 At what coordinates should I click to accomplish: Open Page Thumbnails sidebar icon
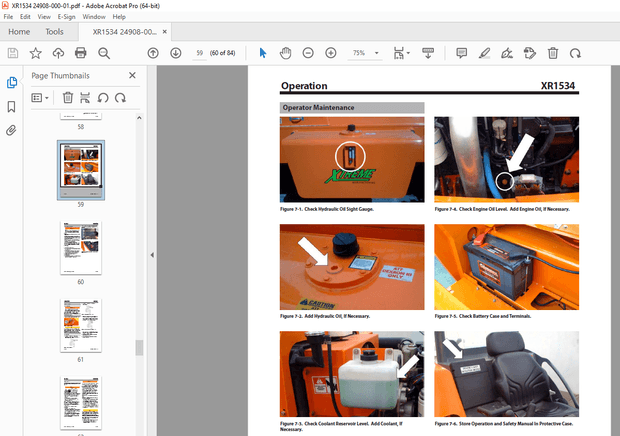point(11,83)
